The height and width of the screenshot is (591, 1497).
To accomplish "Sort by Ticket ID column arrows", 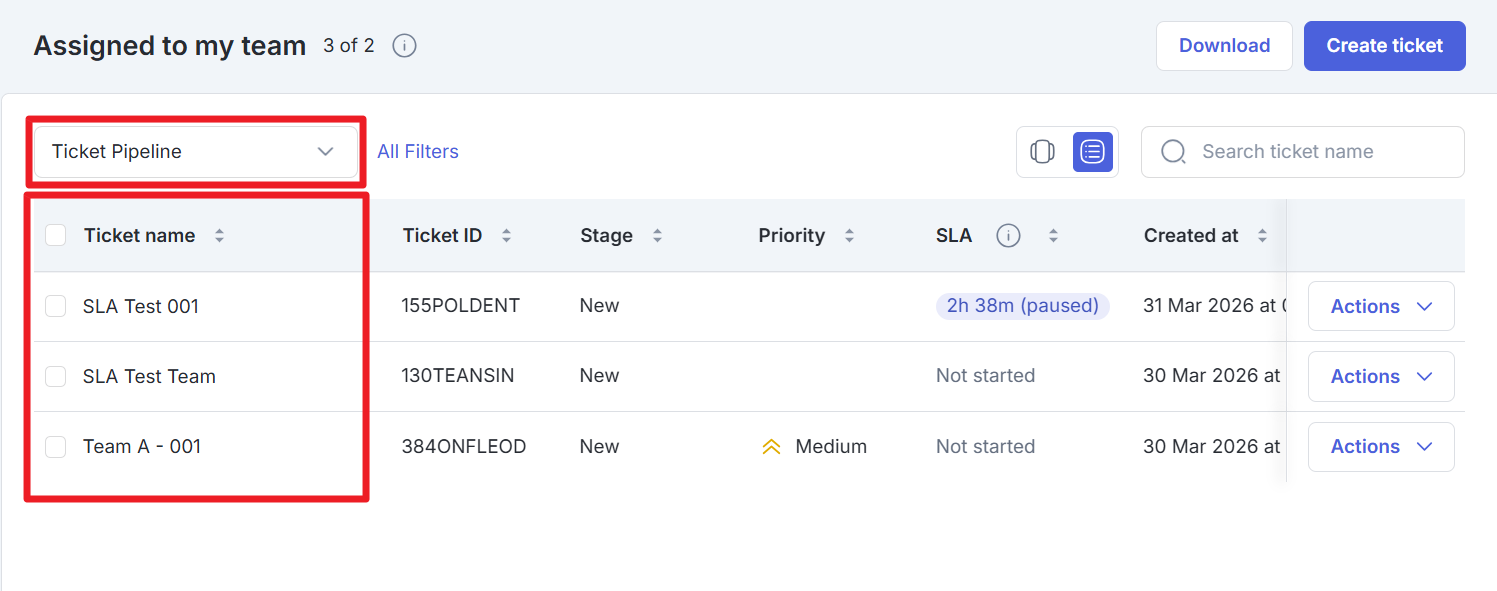I will [x=506, y=236].
